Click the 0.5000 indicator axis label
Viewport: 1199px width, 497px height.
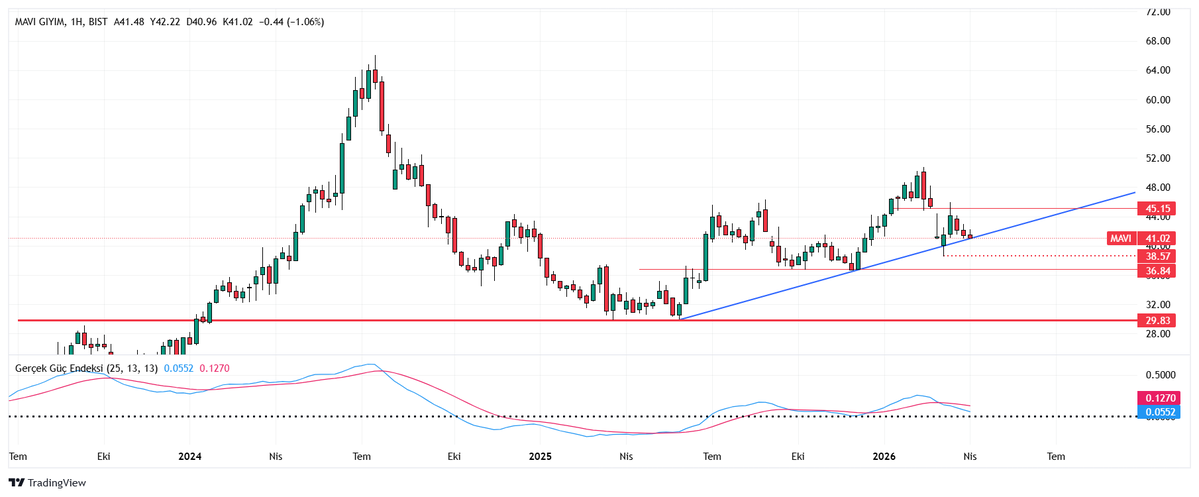pos(1159,375)
